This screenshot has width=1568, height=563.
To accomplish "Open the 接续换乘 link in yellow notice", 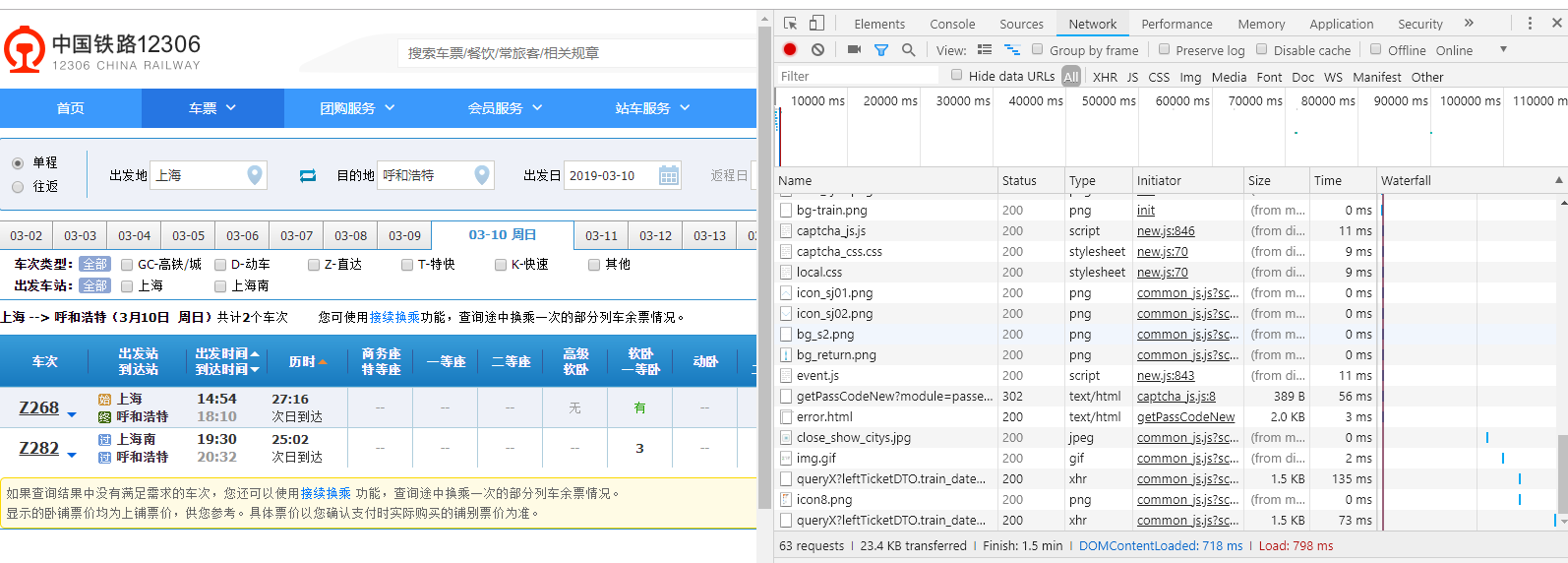I will (x=326, y=493).
